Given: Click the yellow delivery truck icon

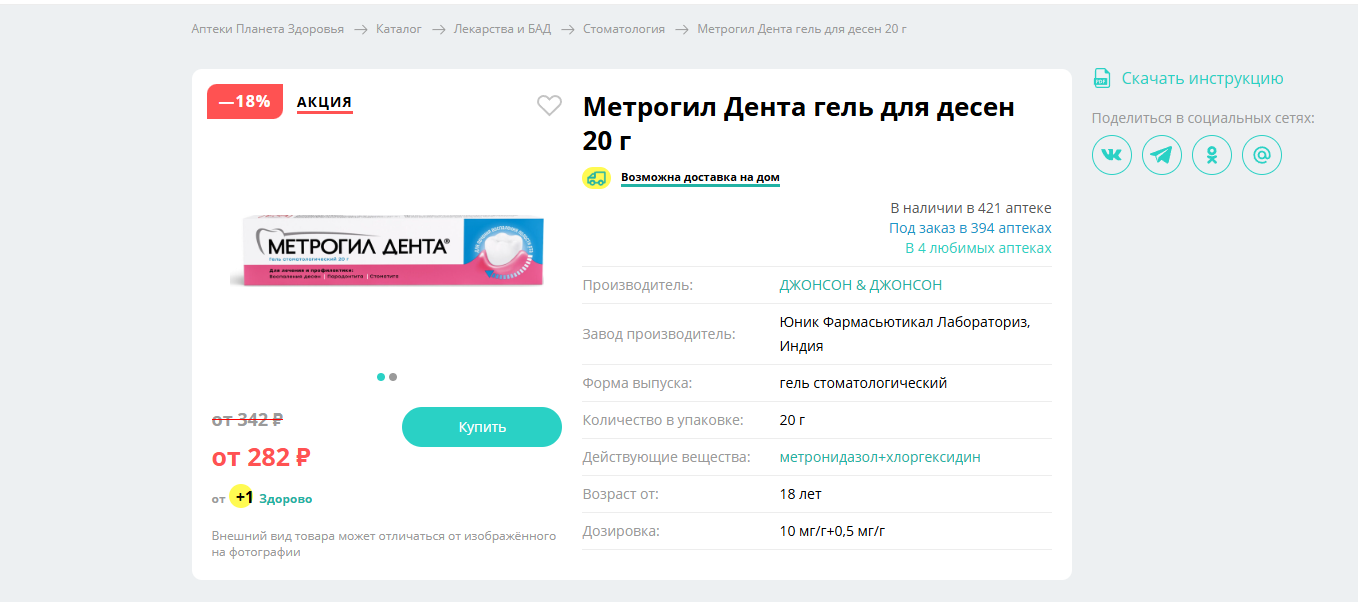Looking at the screenshot, I should point(596,178).
